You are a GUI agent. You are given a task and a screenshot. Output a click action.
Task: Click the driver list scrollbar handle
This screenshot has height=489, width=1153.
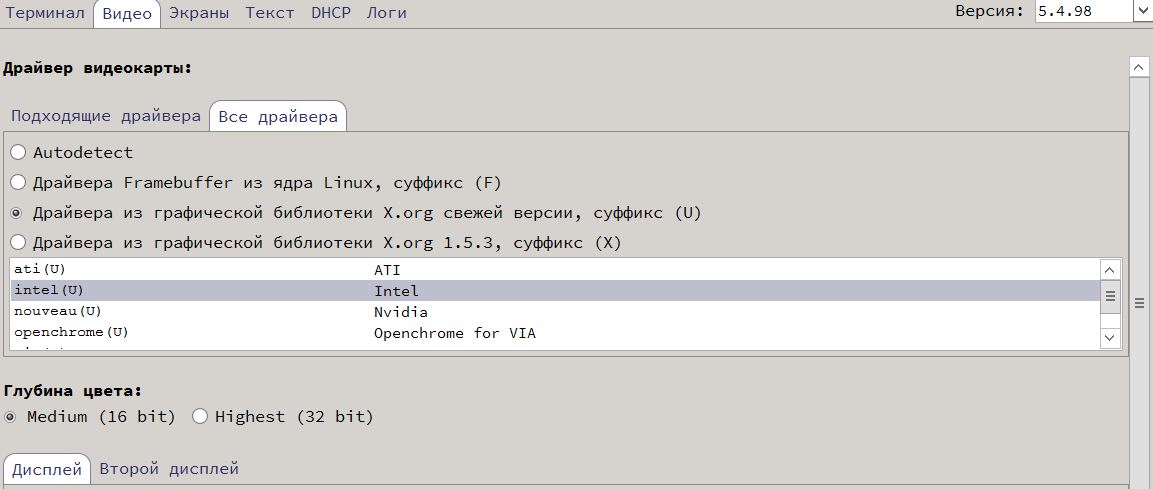(1110, 297)
